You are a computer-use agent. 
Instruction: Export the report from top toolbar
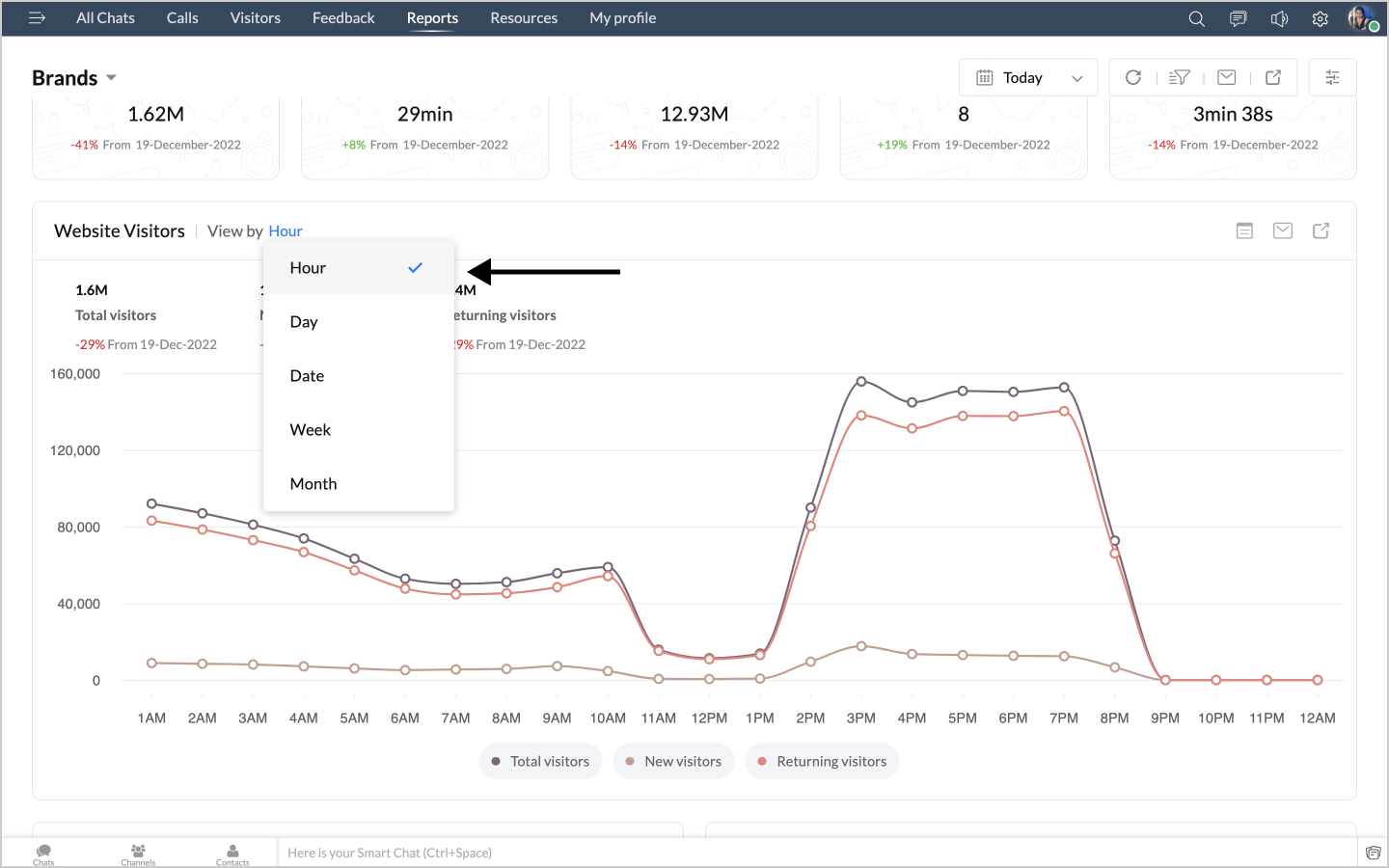tap(1273, 77)
